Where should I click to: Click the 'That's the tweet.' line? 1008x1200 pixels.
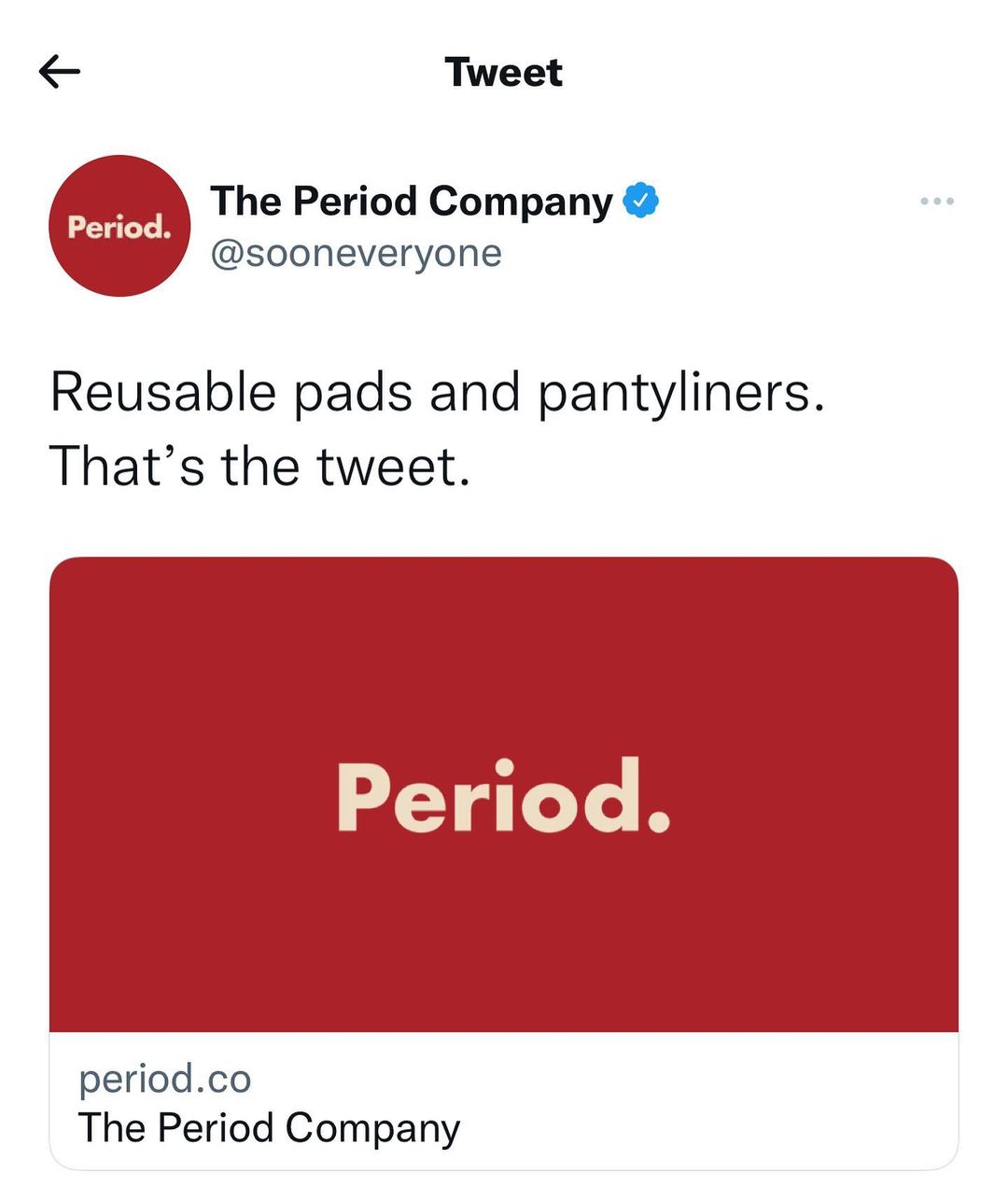tap(259, 467)
